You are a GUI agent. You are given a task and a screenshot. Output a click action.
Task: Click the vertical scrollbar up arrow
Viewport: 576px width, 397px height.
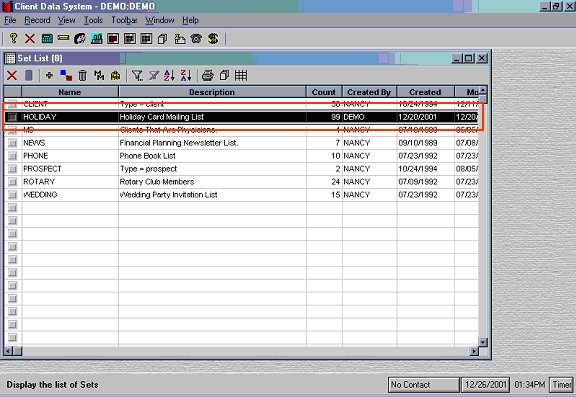(483, 90)
